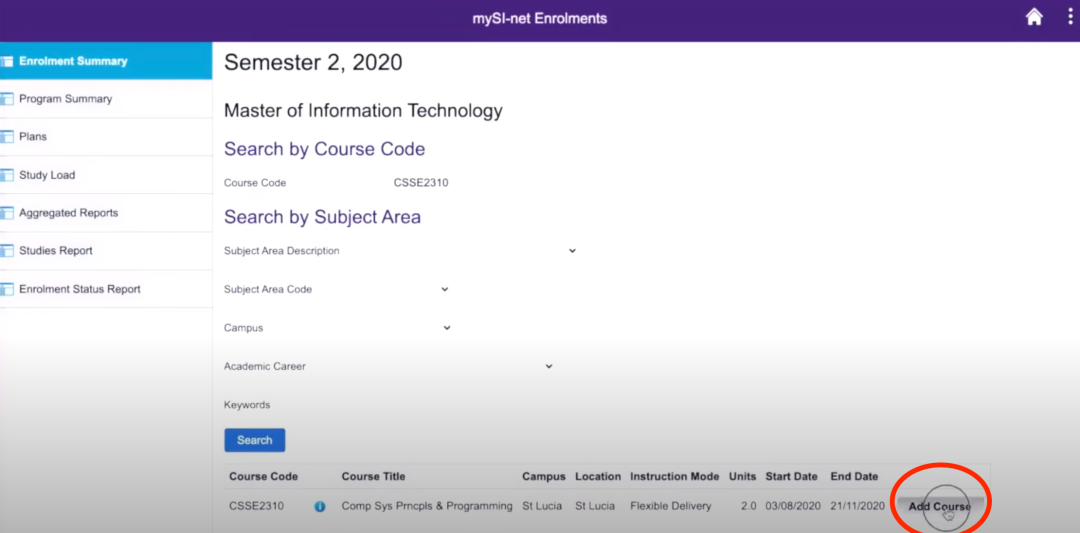This screenshot has width=1080, height=533.
Task: Click the info icon beside CSSE2310
Action: tap(320, 507)
